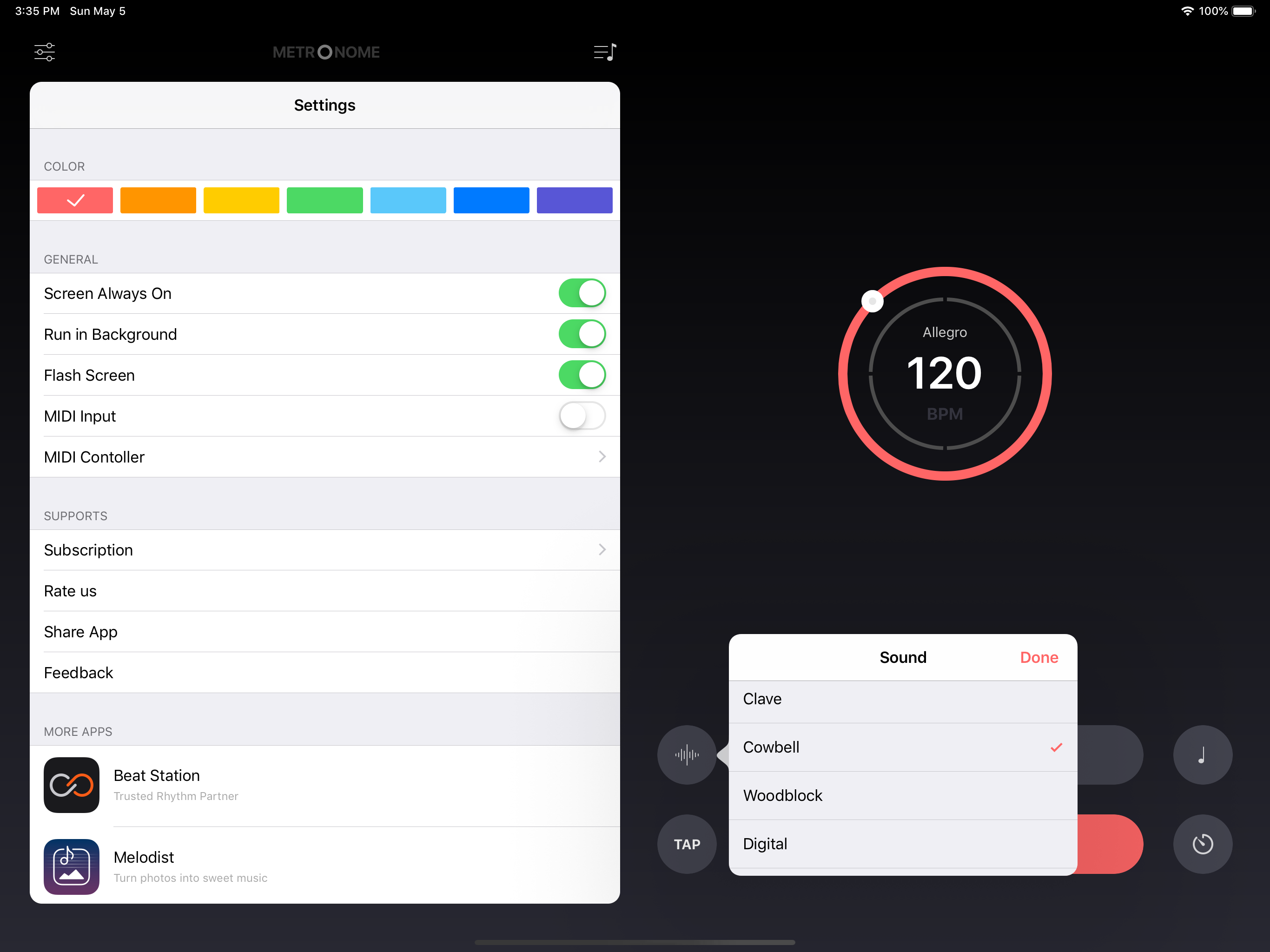Screen dimensions: 1270x952
Task: Open the settings sliders icon
Action: pos(44,52)
